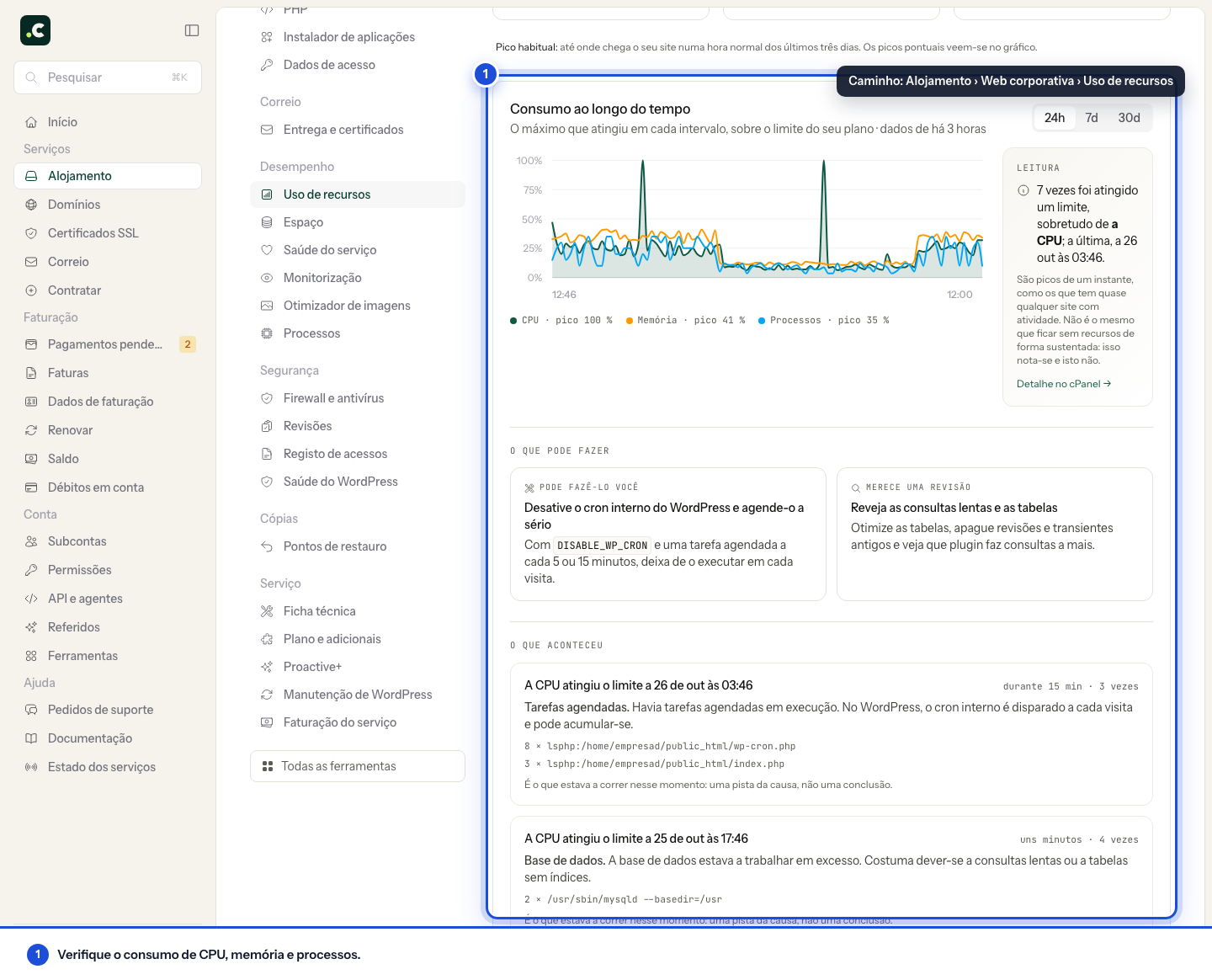Click the Espaço database icon
1212x980 pixels.
pos(267,222)
